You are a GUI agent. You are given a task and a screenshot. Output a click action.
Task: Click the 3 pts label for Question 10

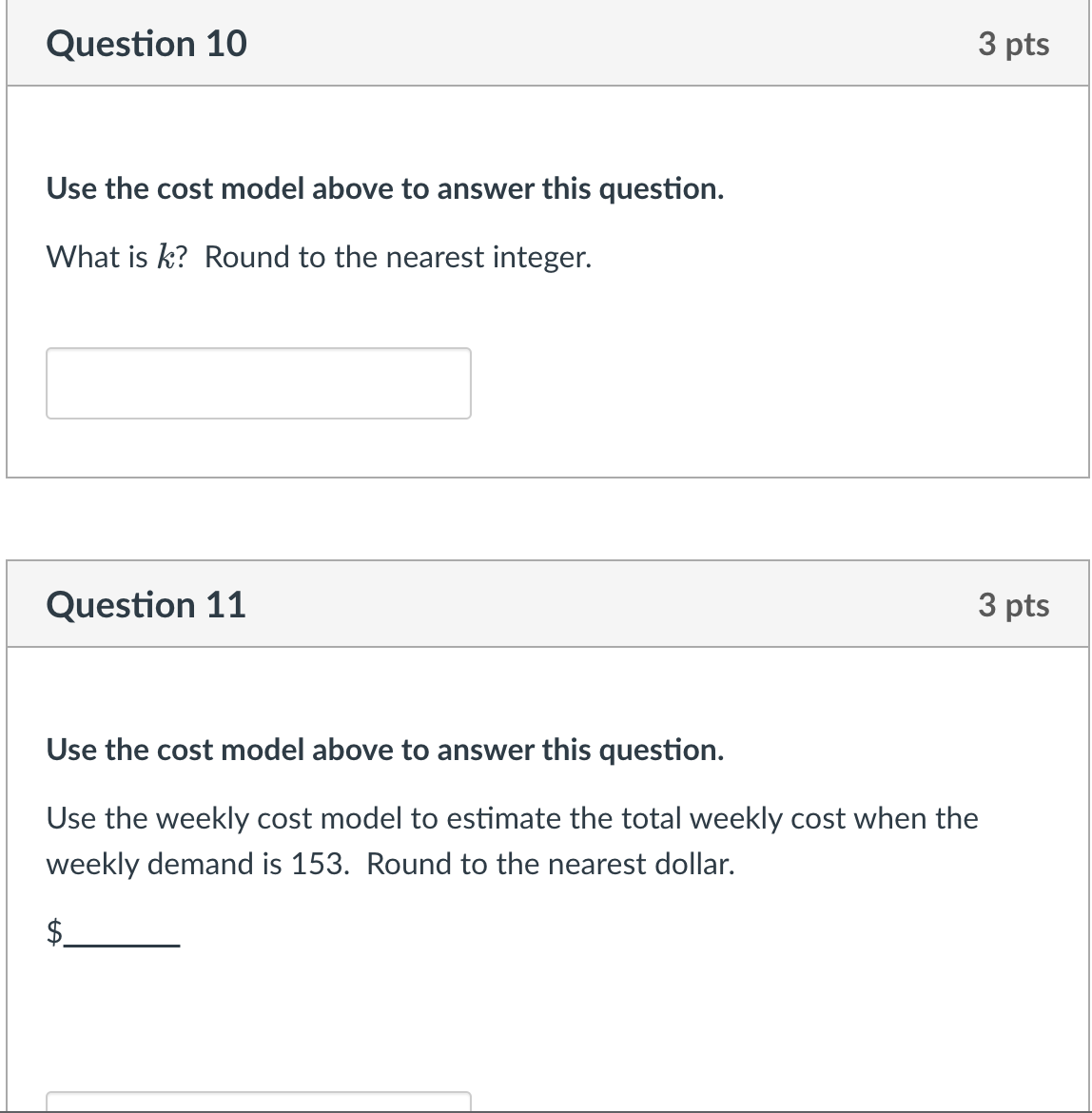(1013, 44)
